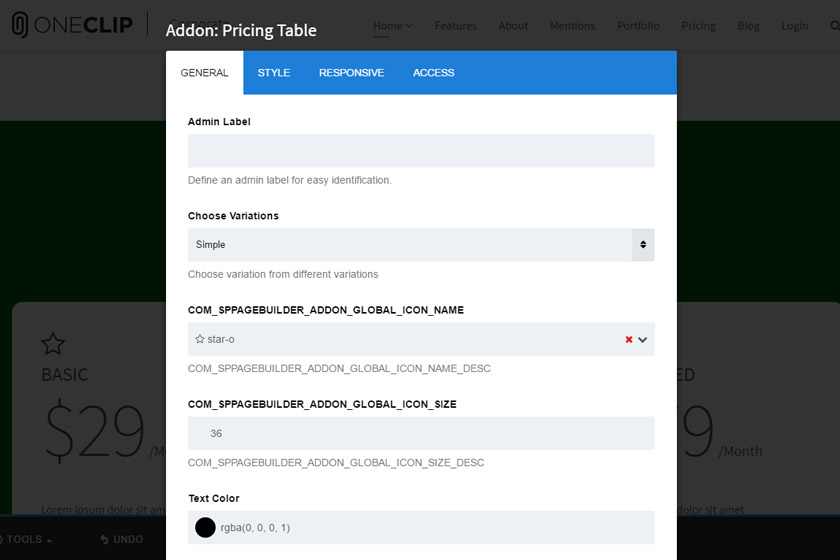Click the Pricing navigation link
Image resolution: width=840 pixels, height=560 pixels.
coord(699,26)
